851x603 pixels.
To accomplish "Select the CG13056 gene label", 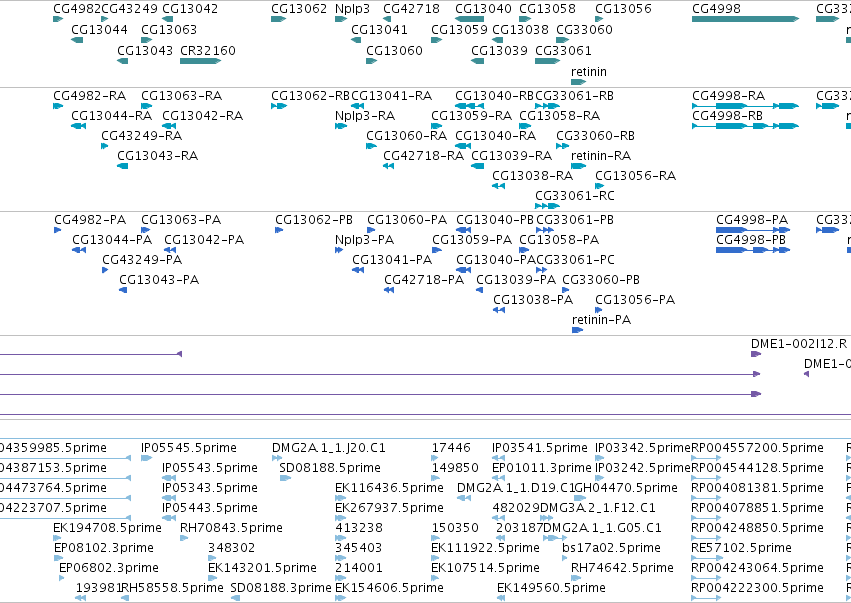I will click(623, 9).
